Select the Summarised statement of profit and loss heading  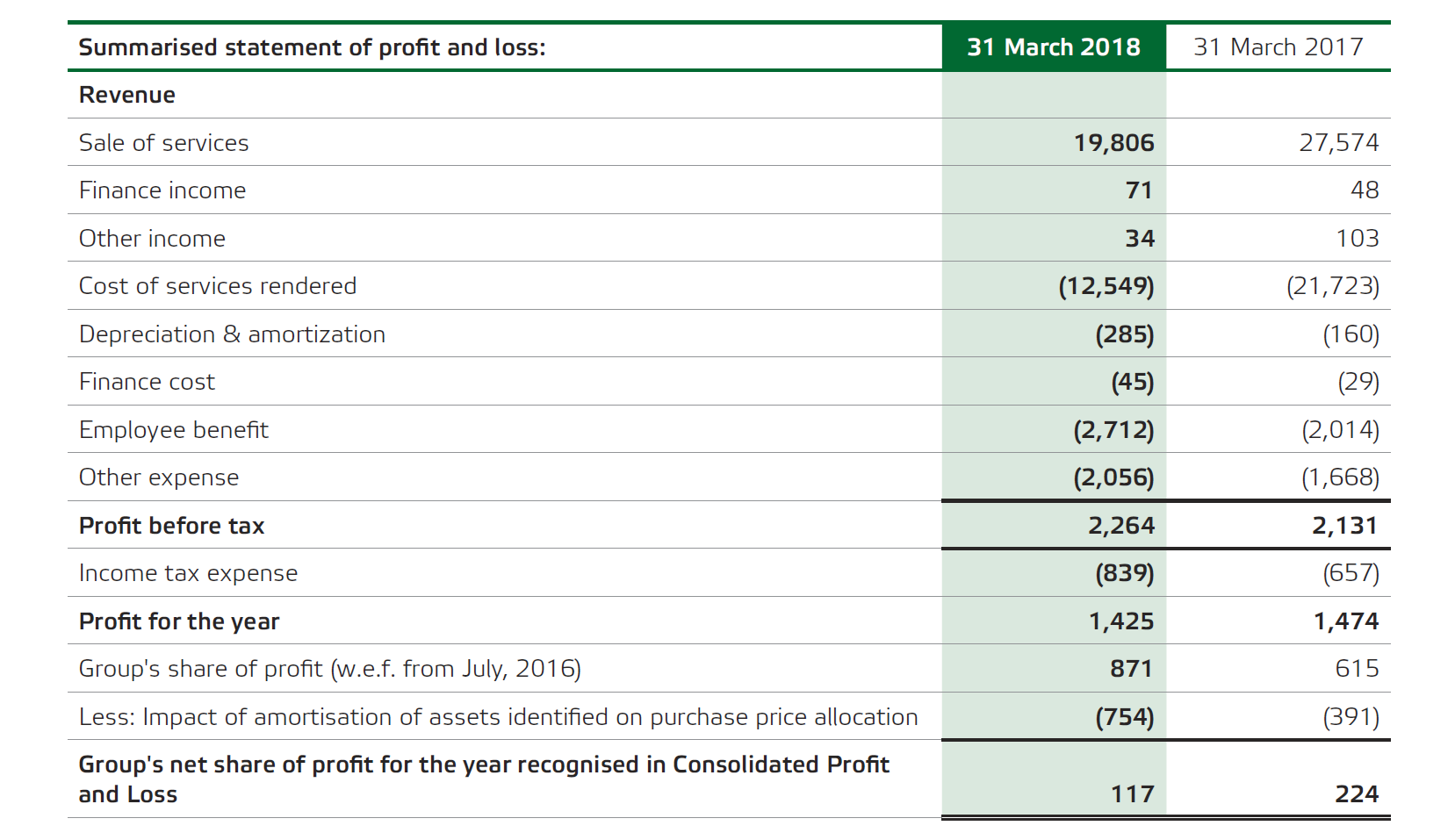[312, 47]
